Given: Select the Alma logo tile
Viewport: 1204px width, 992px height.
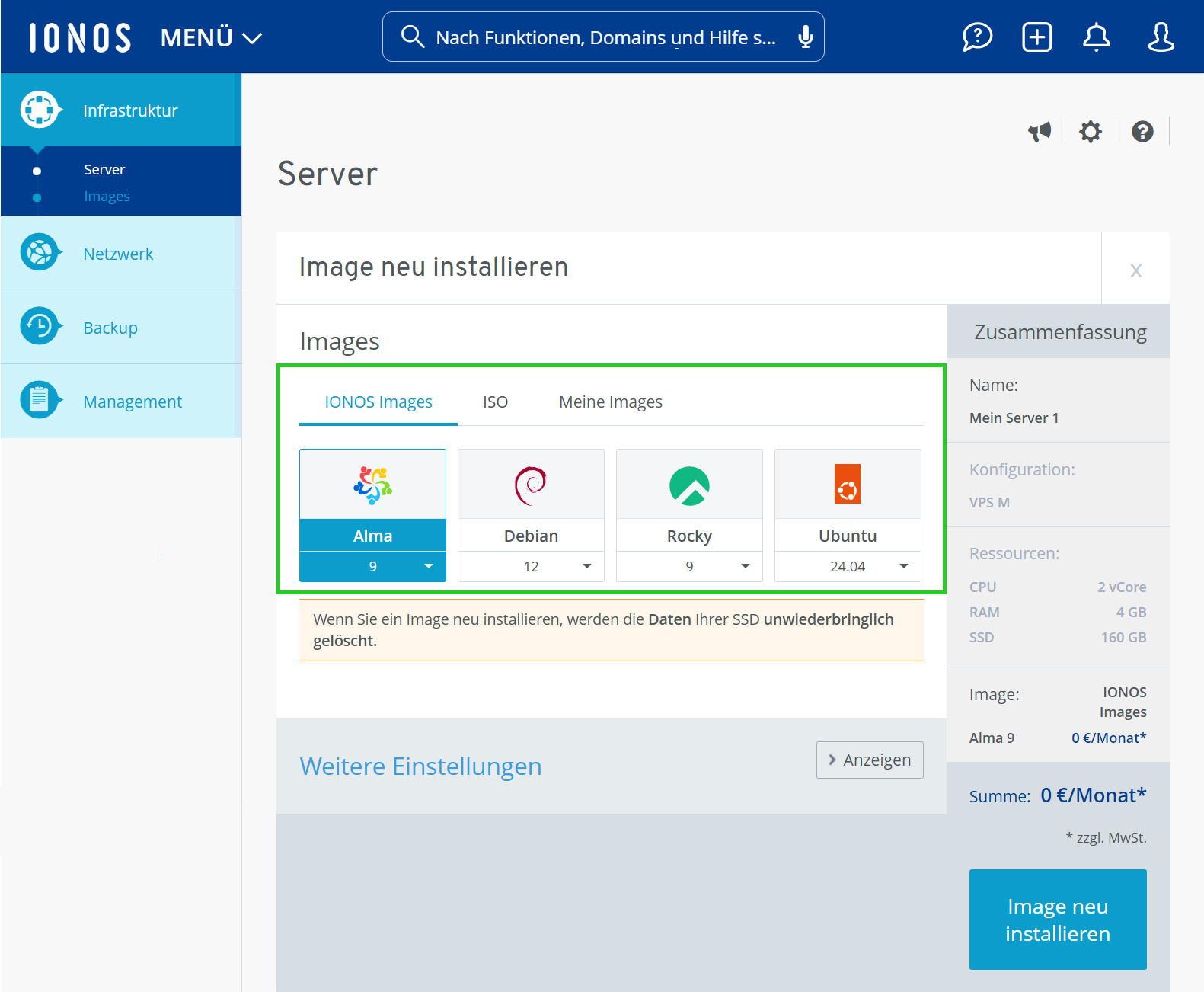Looking at the screenshot, I should 372,485.
